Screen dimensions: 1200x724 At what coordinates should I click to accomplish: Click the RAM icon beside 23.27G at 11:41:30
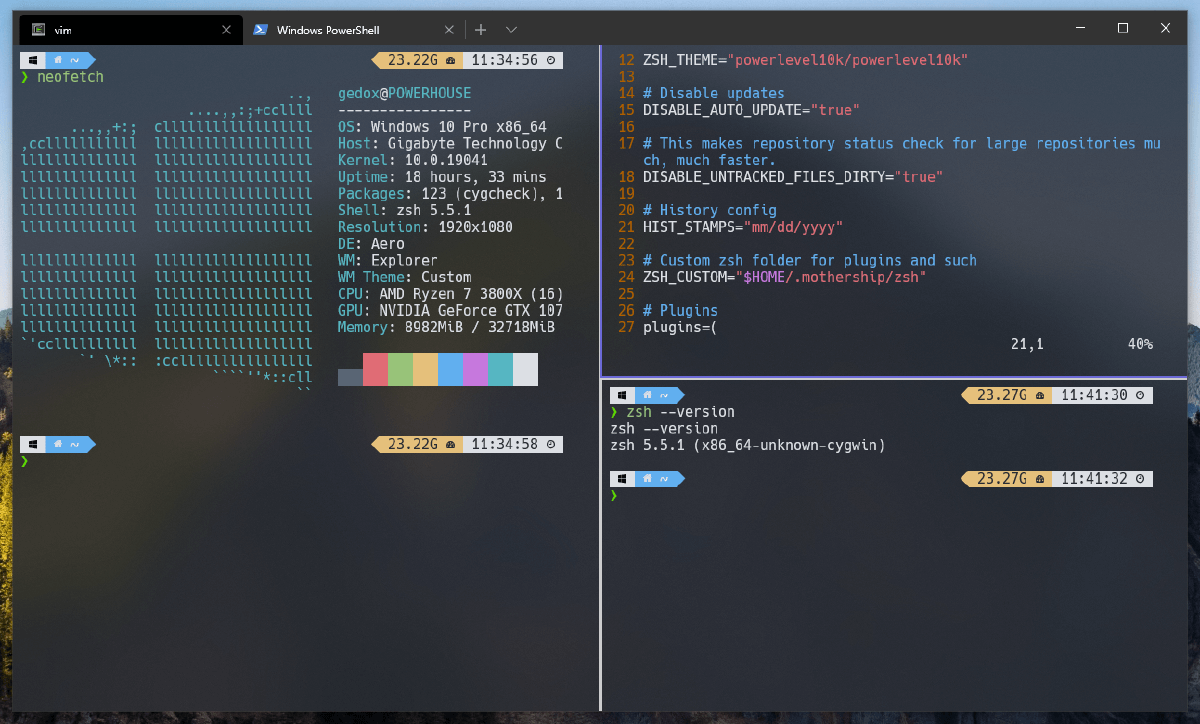(x=1041, y=395)
